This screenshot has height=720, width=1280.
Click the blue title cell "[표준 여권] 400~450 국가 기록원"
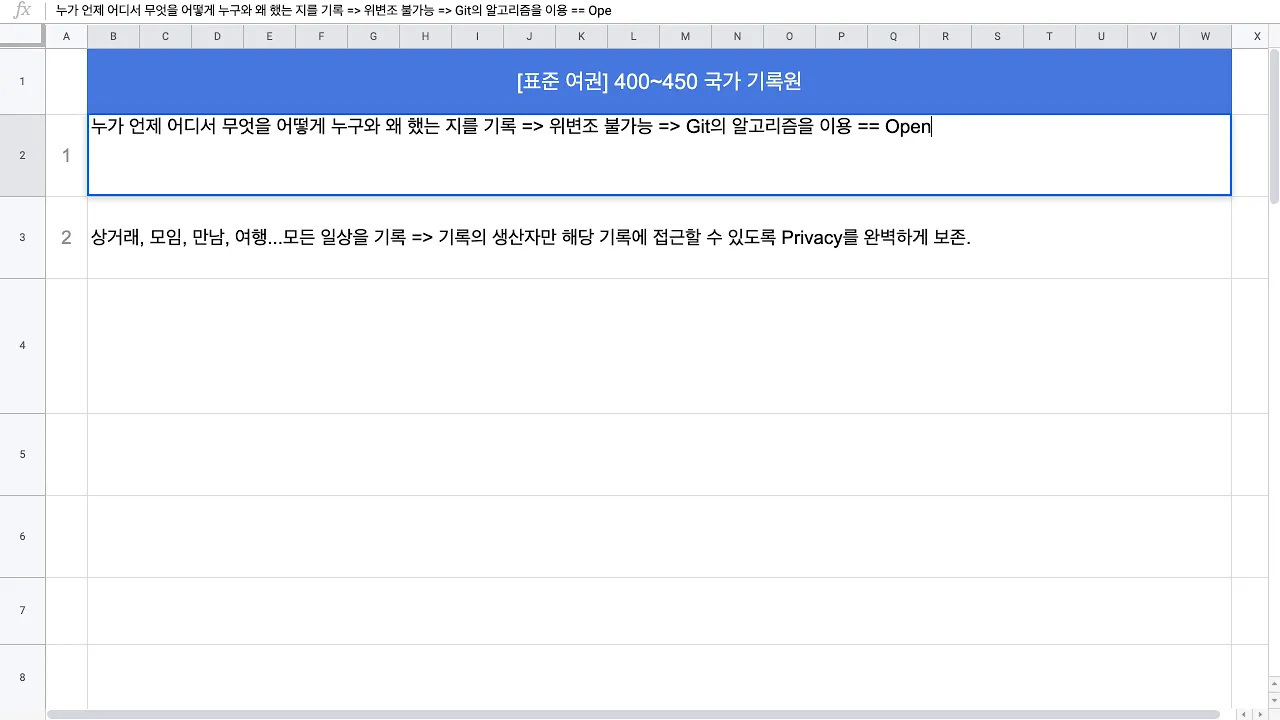659,81
